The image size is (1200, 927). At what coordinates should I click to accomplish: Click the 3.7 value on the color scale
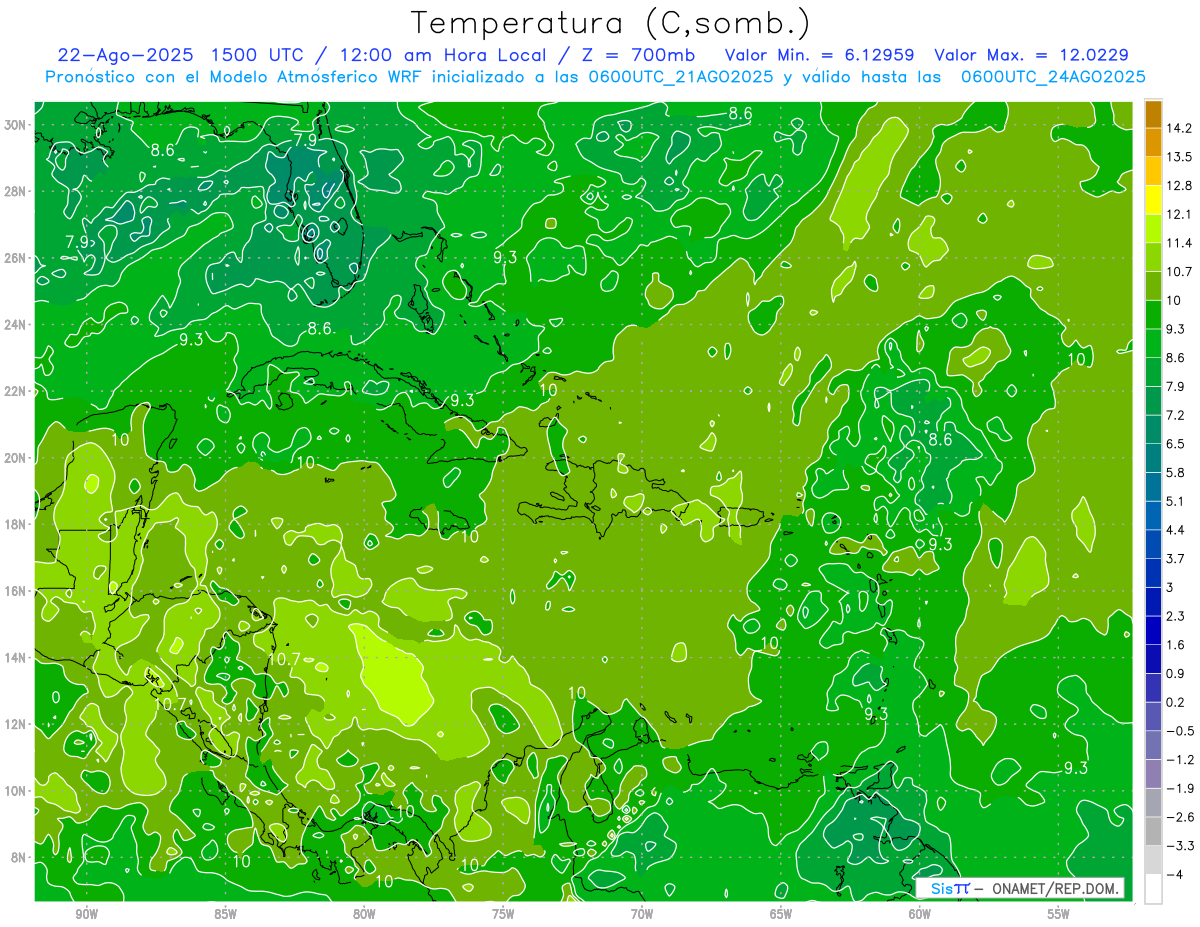tap(1177, 559)
